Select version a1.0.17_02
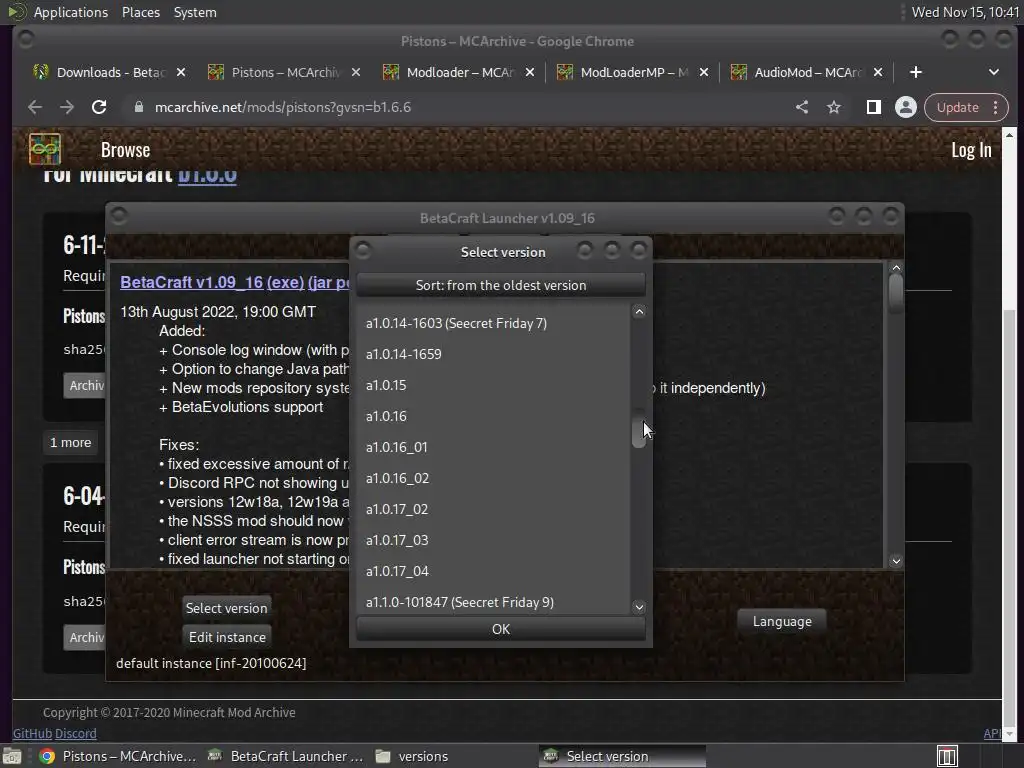 click(494, 509)
